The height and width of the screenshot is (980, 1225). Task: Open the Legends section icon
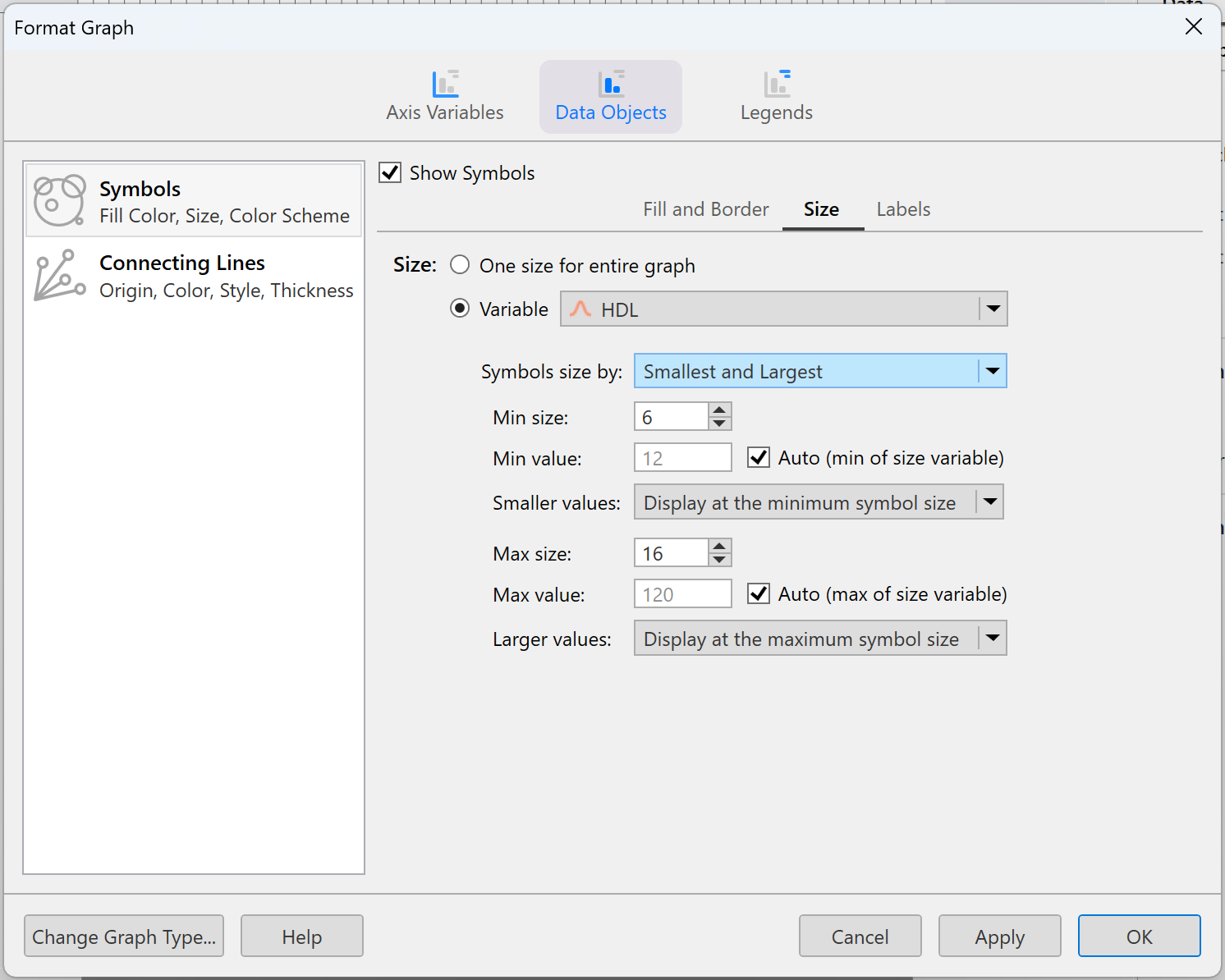click(x=777, y=84)
